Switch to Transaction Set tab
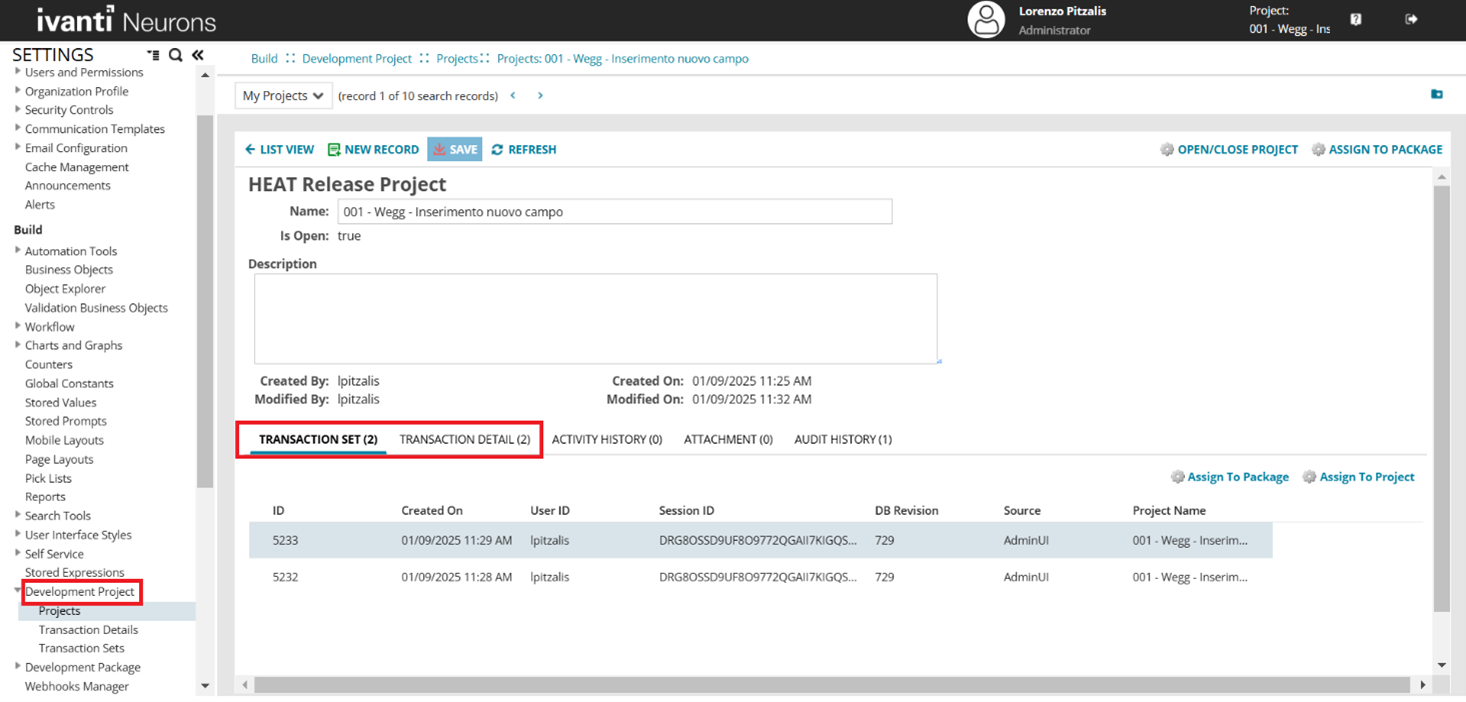 (318, 439)
